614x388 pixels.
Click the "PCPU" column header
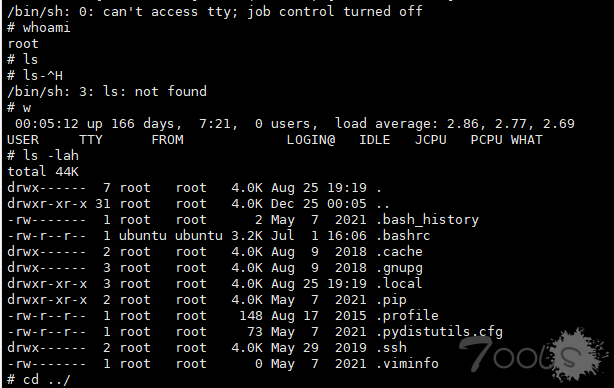pos(486,140)
